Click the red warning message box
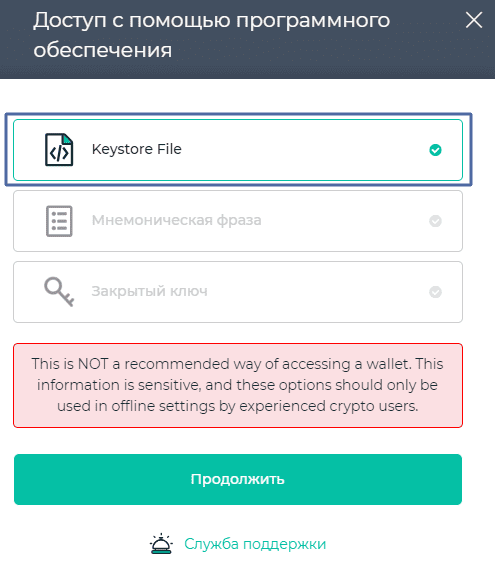The image size is (495, 579). click(238, 386)
